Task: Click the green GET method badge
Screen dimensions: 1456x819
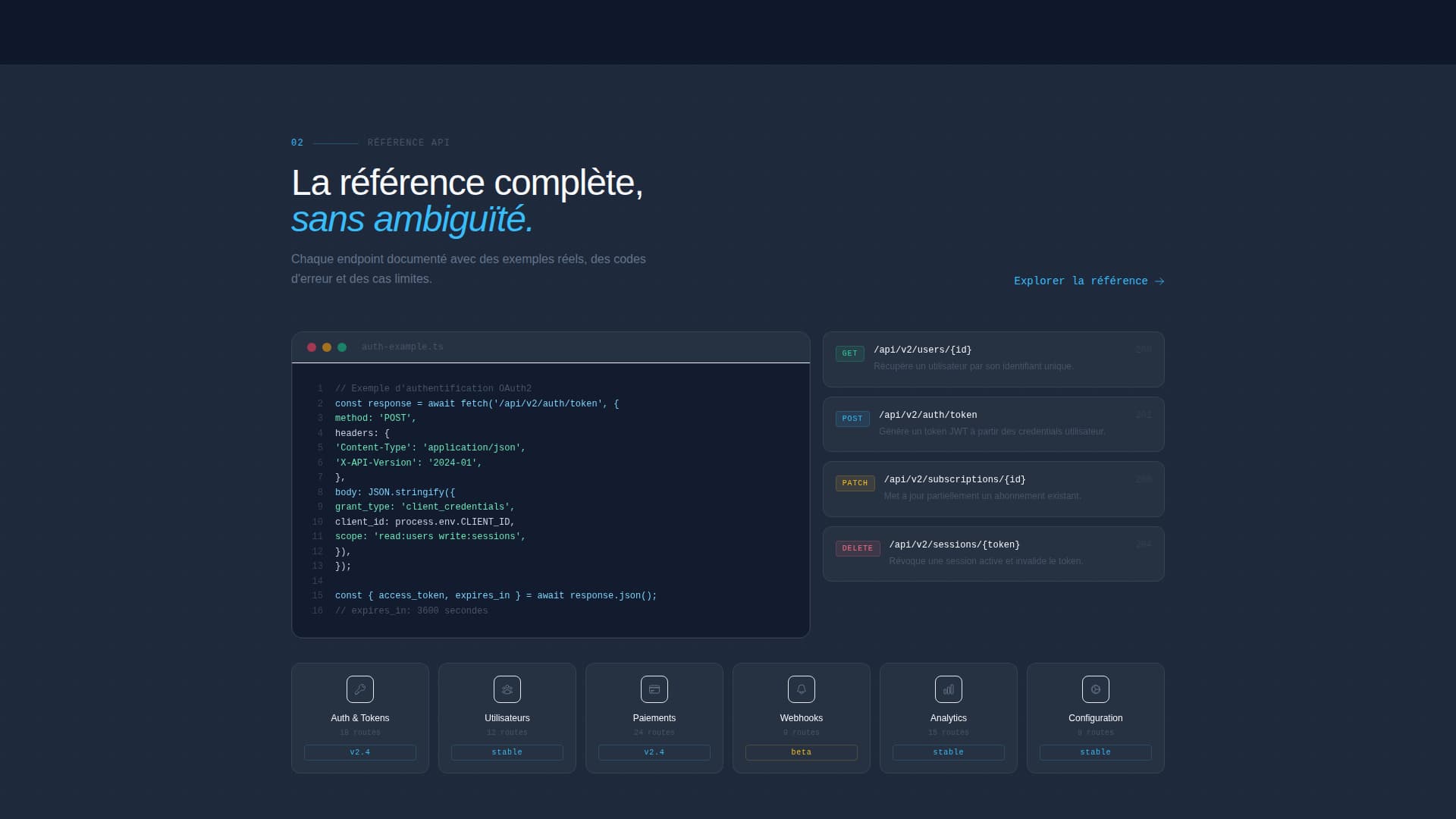Action: coord(849,353)
